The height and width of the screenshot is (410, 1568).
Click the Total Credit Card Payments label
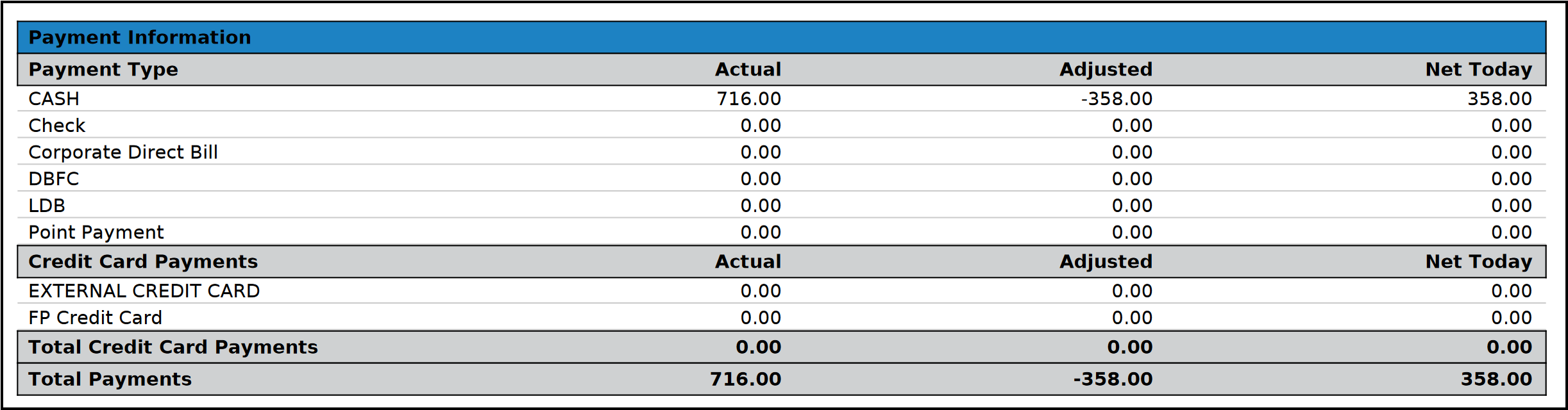[x=173, y=347]
